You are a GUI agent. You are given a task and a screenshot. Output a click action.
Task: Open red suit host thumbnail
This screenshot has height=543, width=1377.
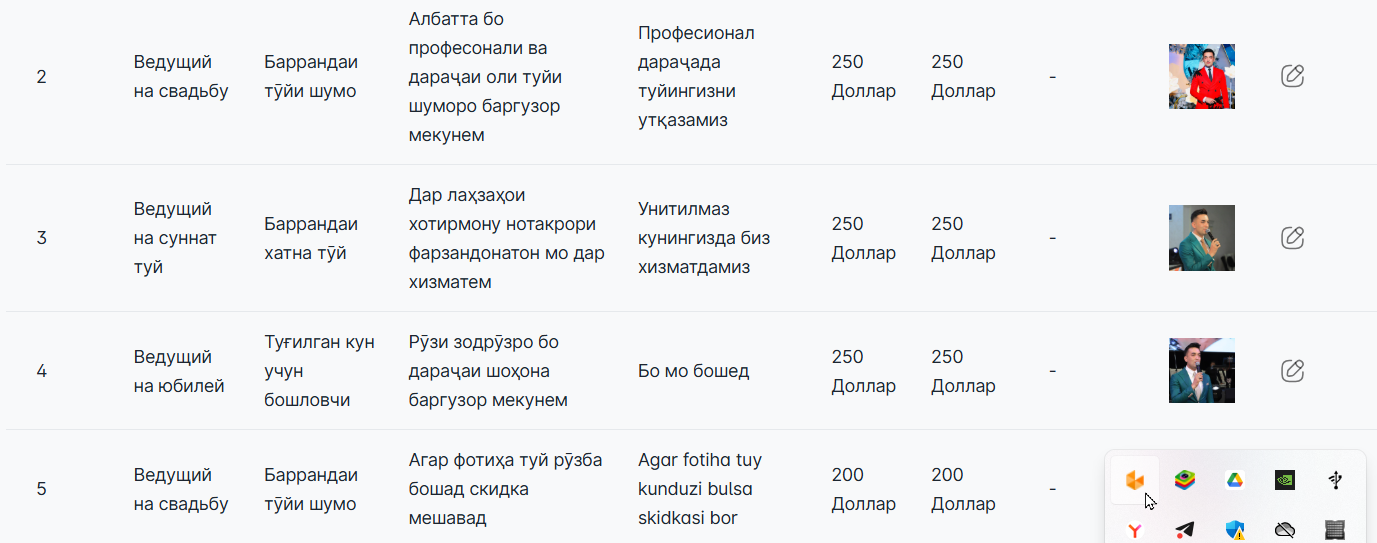click(1202, 76)
